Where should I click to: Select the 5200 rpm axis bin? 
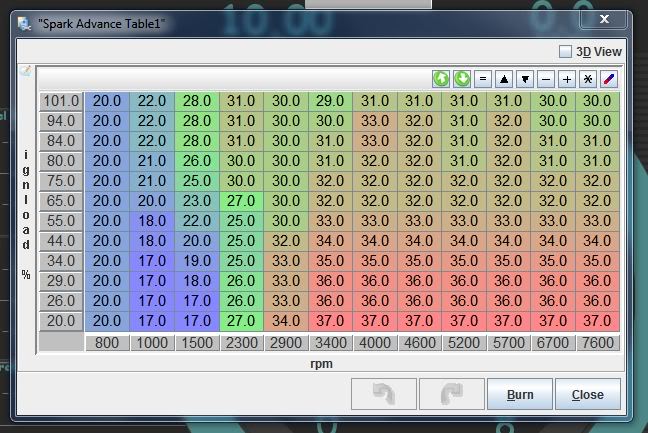coord(464,343)
